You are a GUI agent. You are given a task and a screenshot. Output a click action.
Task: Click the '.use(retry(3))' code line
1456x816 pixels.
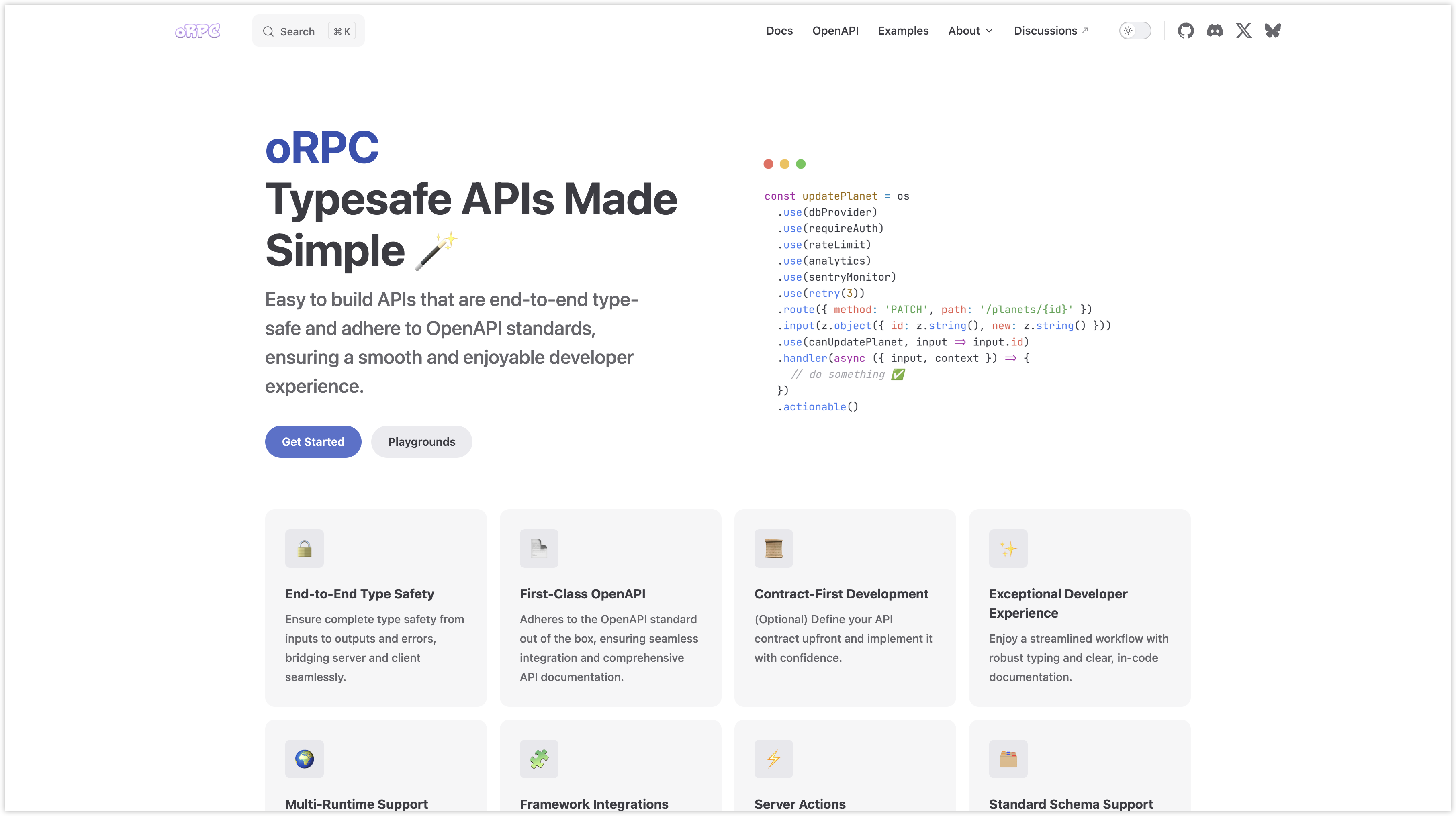tap(821, 293)
